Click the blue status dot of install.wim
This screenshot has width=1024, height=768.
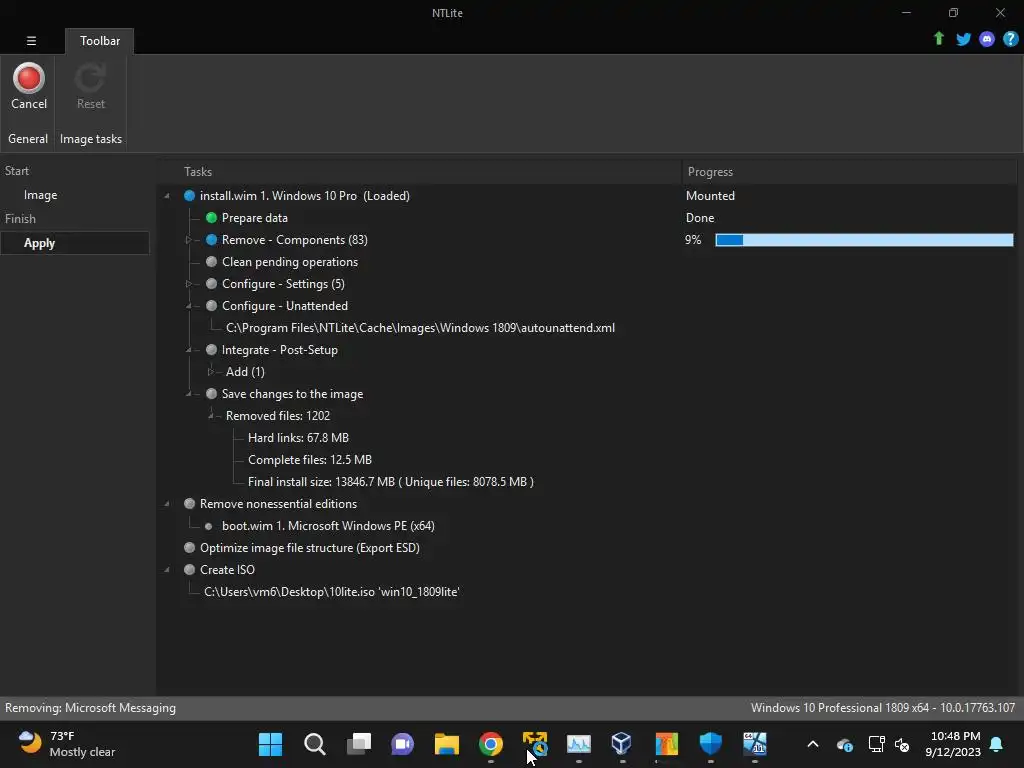[x=189, y=196]
